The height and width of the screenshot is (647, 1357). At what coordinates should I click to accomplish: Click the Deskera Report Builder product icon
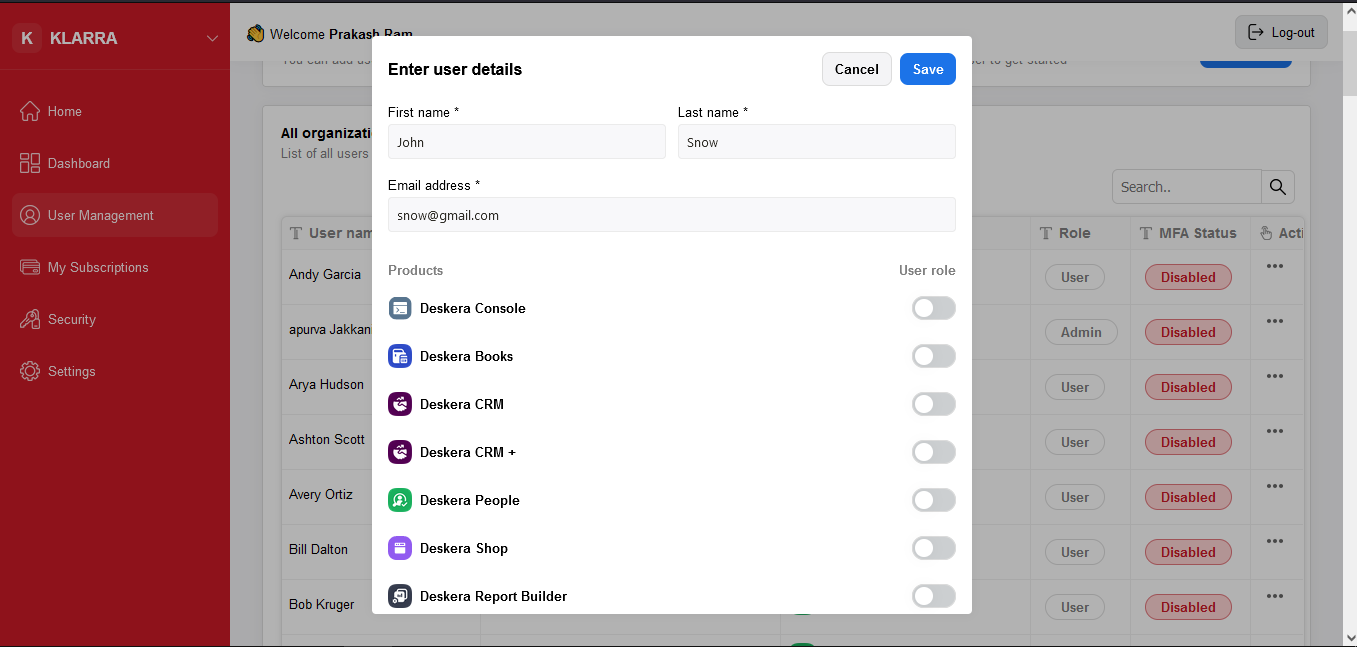click(x=400, y=596)
